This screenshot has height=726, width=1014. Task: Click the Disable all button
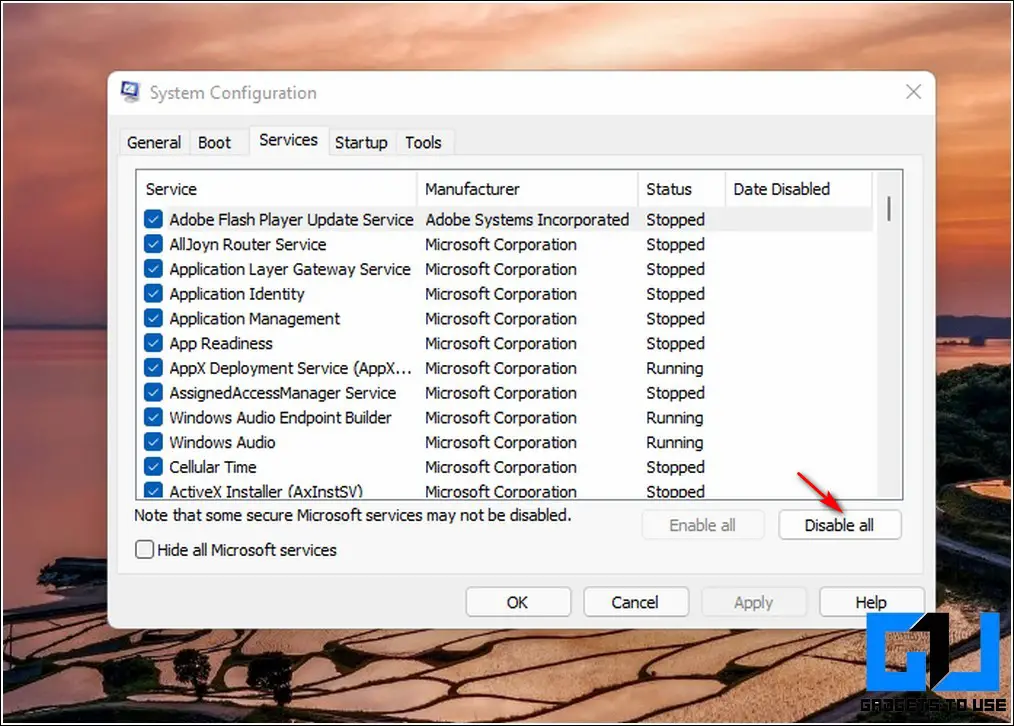[x=839, y=525]
